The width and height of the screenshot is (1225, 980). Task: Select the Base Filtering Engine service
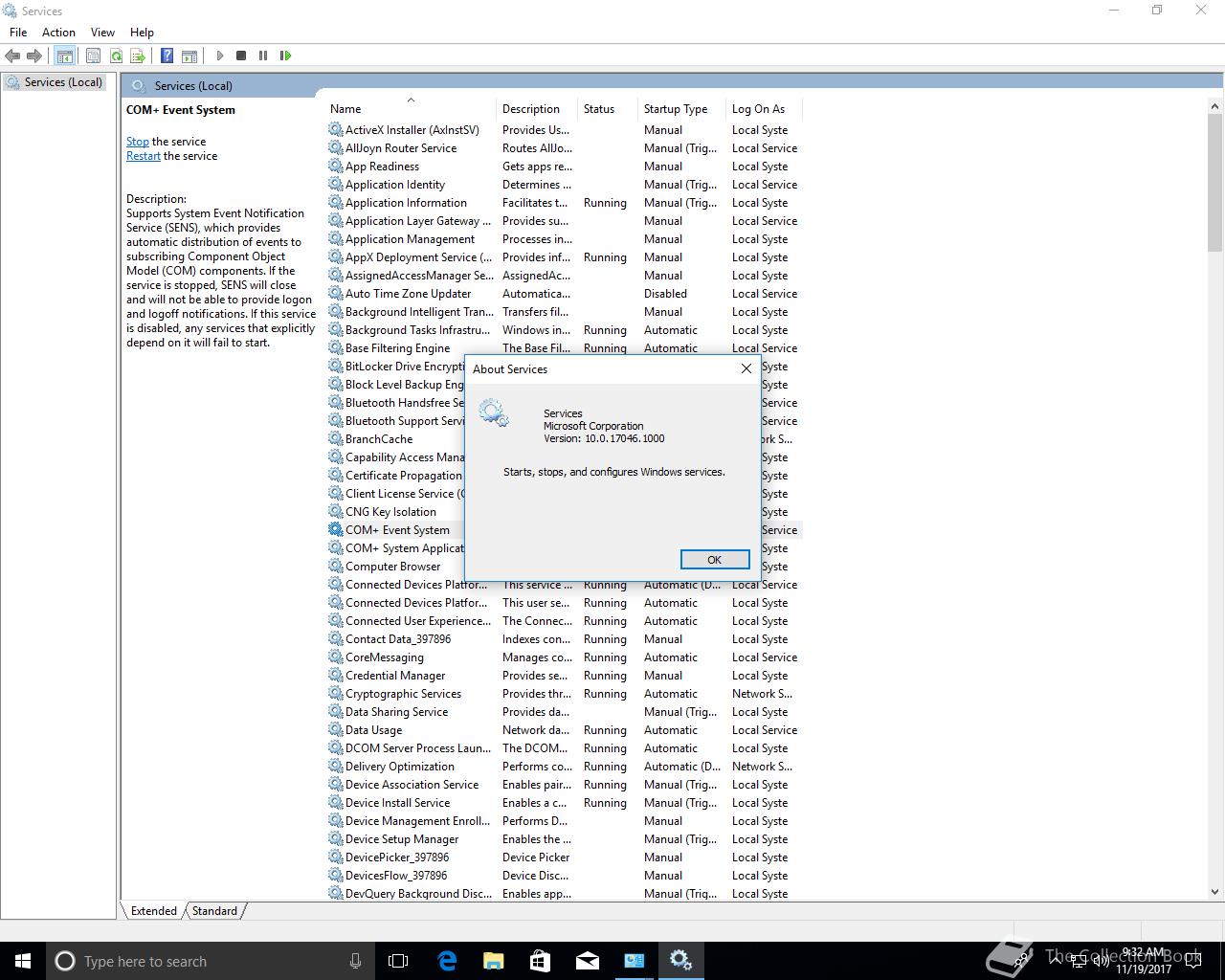pos(565,347)
